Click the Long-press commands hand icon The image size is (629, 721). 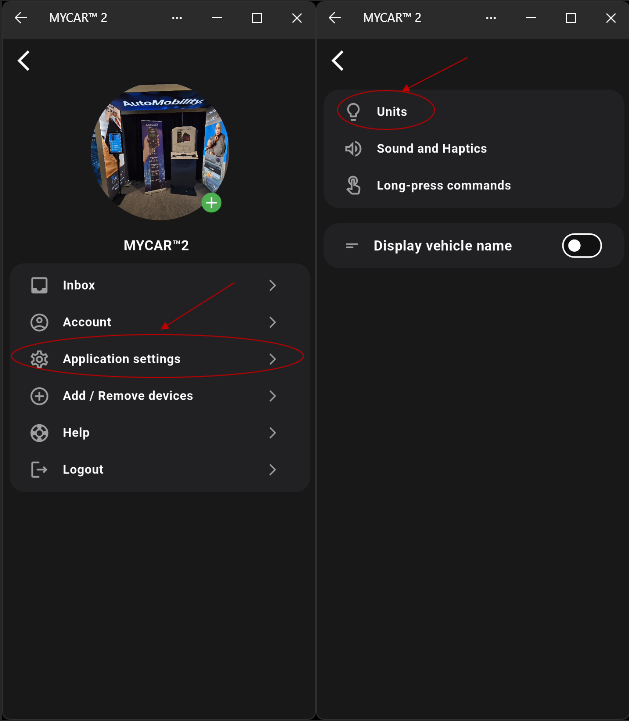click(x=353, y=185)
